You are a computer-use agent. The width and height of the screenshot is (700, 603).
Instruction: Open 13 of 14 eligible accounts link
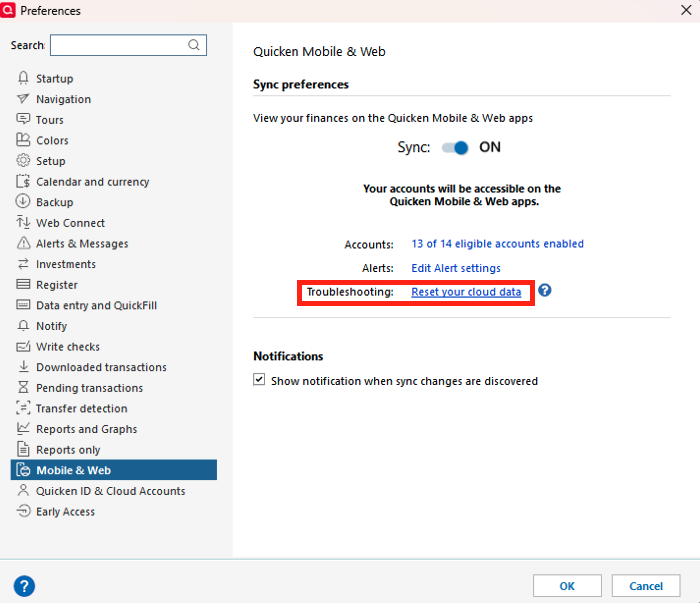(x=498, y=244)
